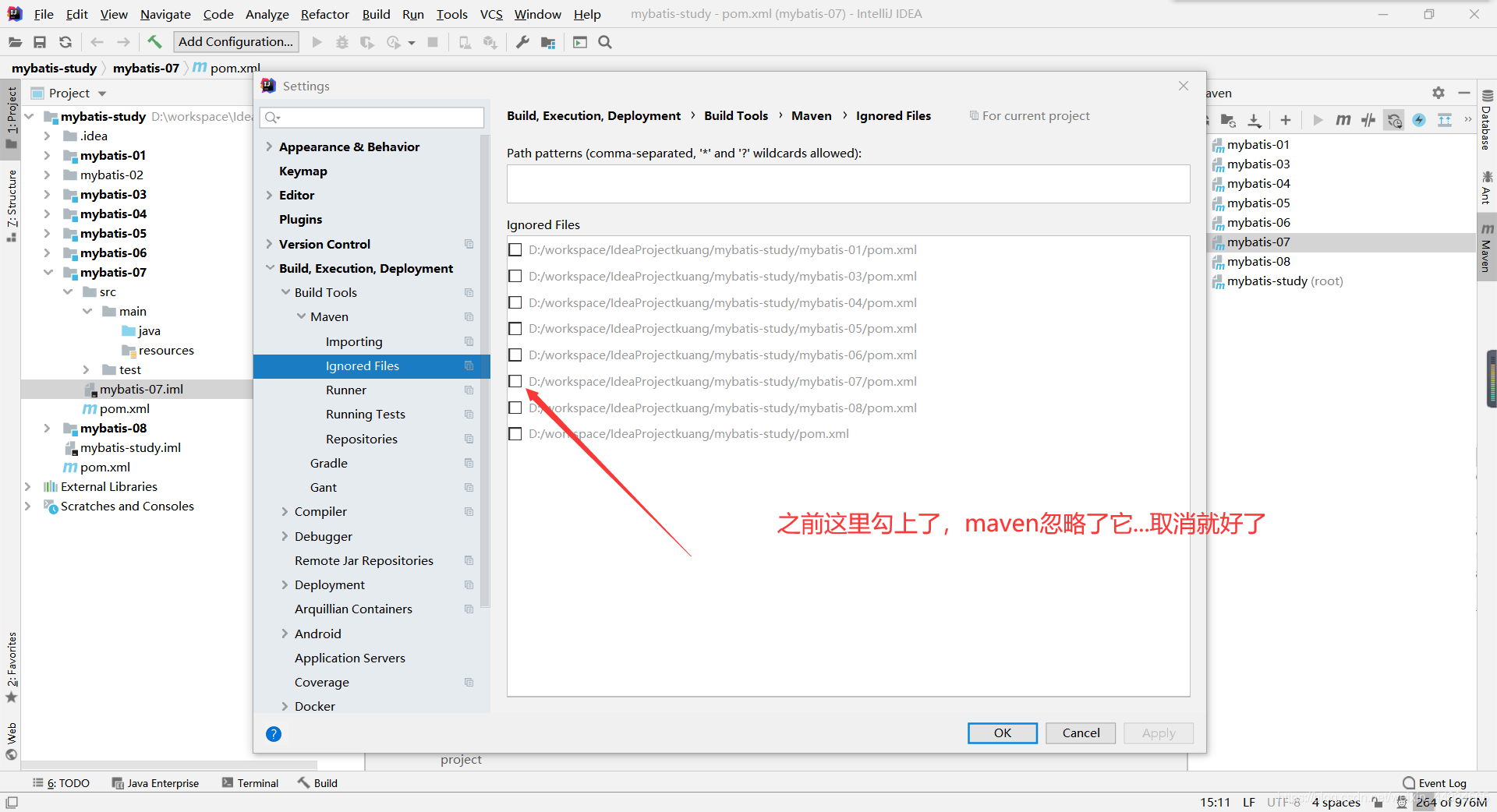Click the Collapse All icon in Maven toolbar
The width and height of the screenshot is (1497, 812).
(x=1445, y=120)
